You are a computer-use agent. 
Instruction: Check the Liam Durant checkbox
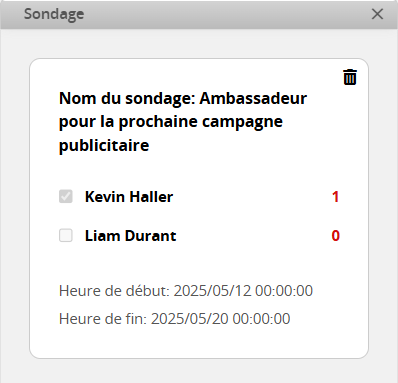[x=66, y=235]
